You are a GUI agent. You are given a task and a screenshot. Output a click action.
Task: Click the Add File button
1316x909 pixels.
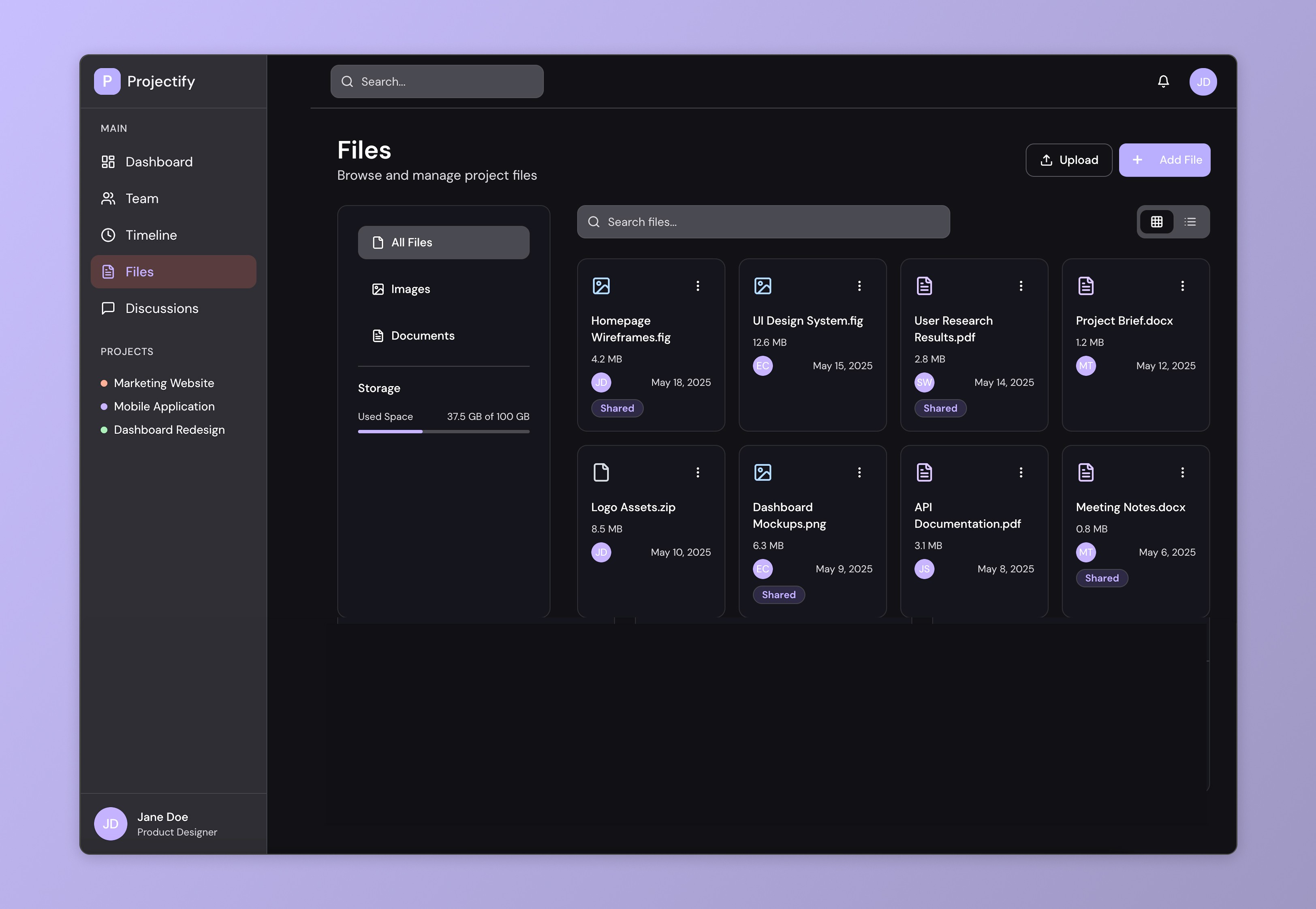pyautogui.click(x=1164, y=160)
